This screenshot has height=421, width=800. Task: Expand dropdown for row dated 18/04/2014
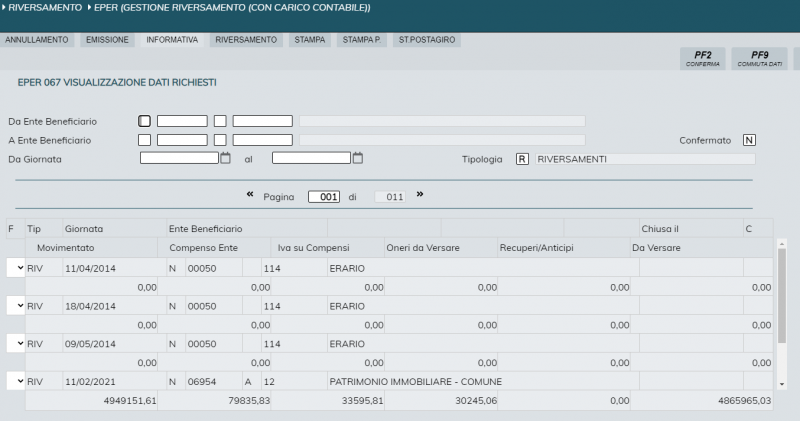click(15, 305)
